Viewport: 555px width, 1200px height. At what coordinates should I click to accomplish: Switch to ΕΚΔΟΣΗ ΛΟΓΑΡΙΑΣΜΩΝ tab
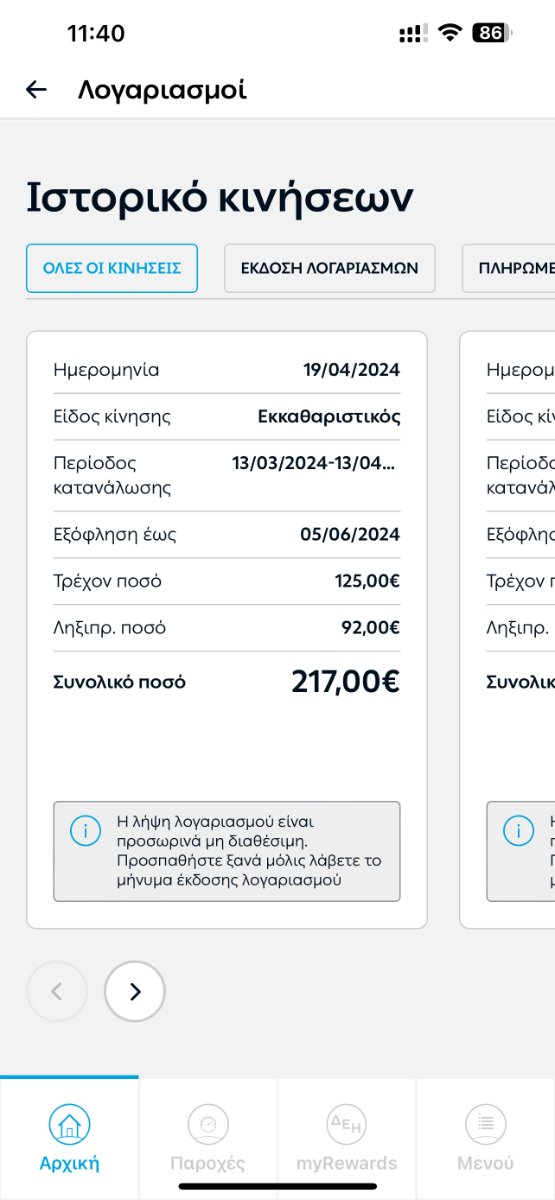(x=330, y=268)
